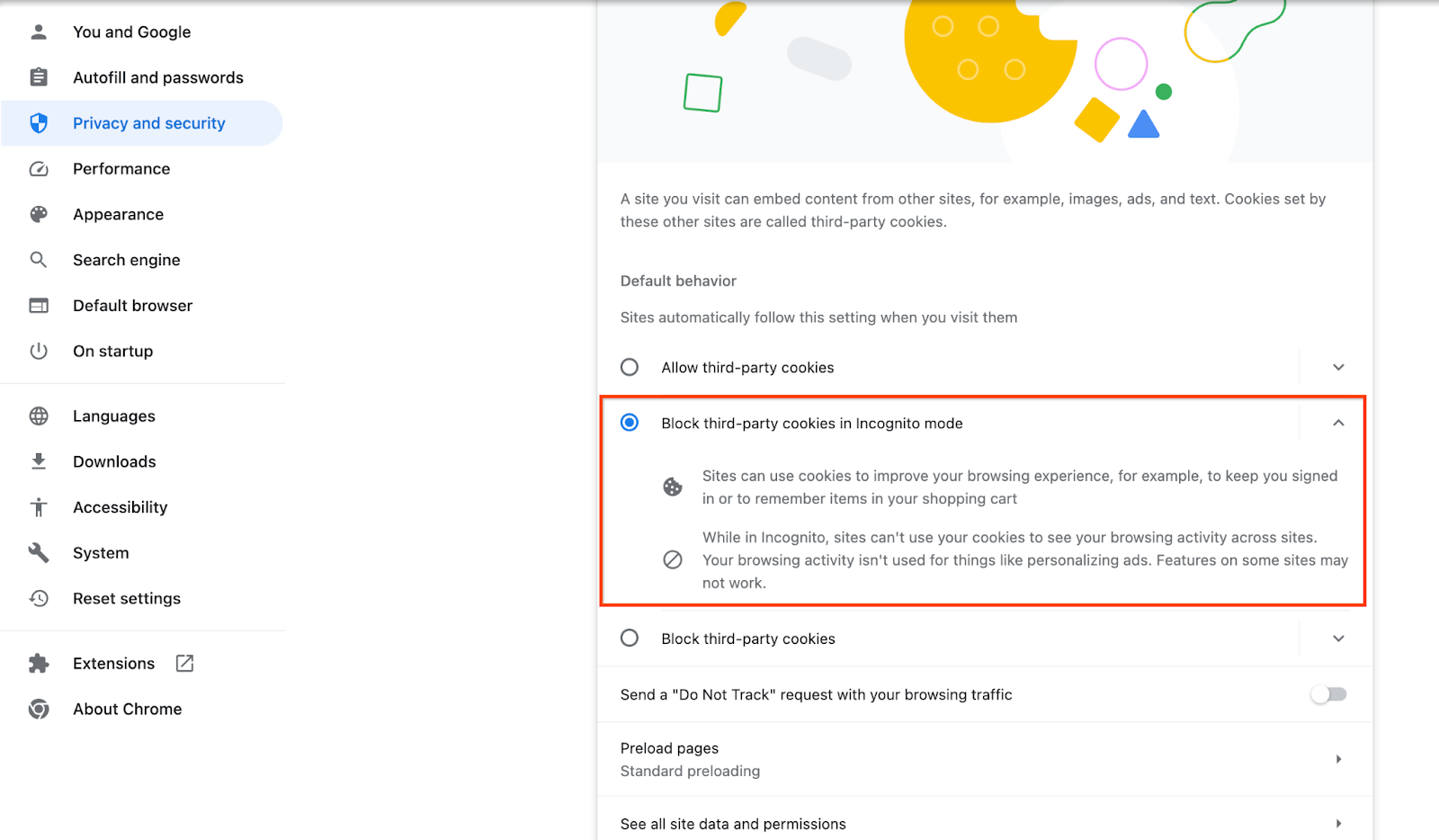
Task: Click the Privacy and security shield icon
Action: point(38,123)
